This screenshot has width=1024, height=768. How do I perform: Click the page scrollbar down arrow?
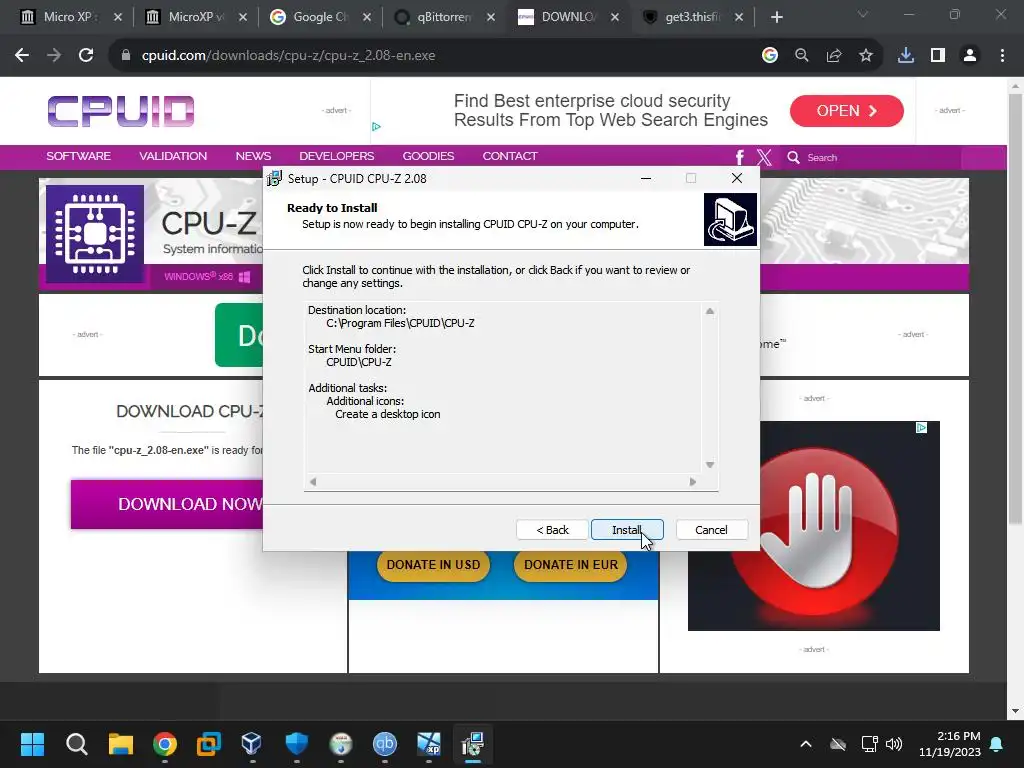tap(1015, 711)
